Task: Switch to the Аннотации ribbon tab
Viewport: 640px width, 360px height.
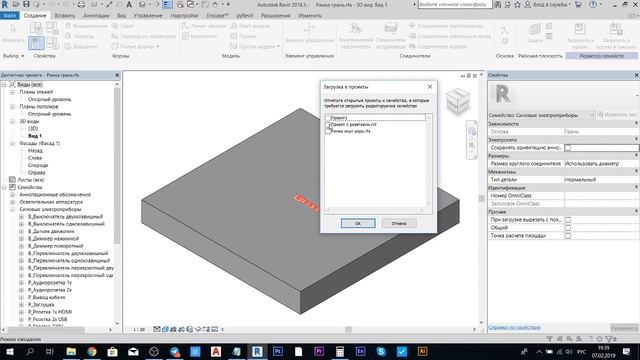Action: (96, 16)
